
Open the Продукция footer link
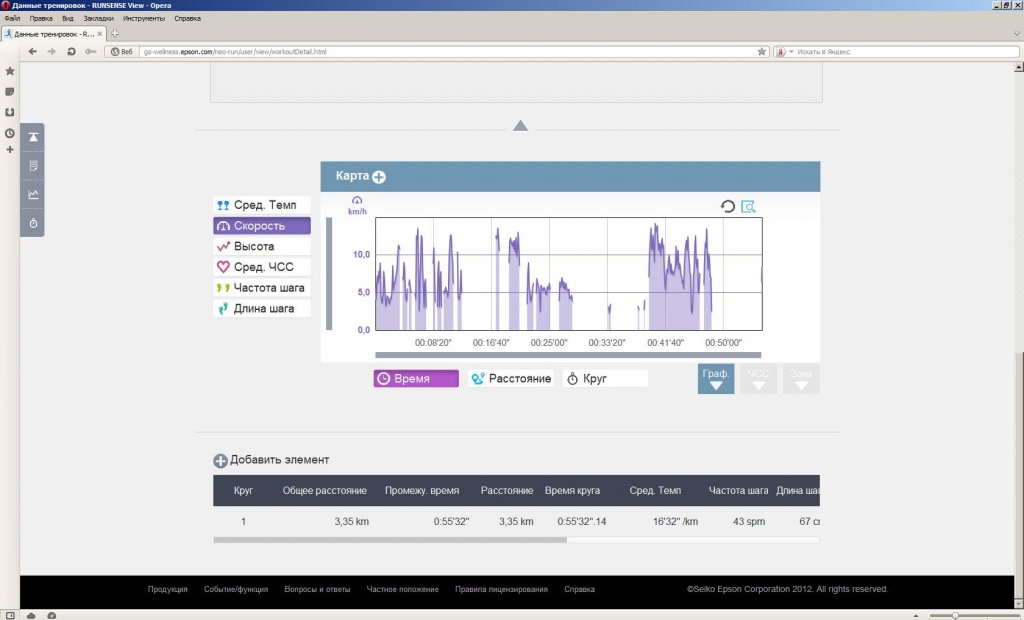pos(167,589)
